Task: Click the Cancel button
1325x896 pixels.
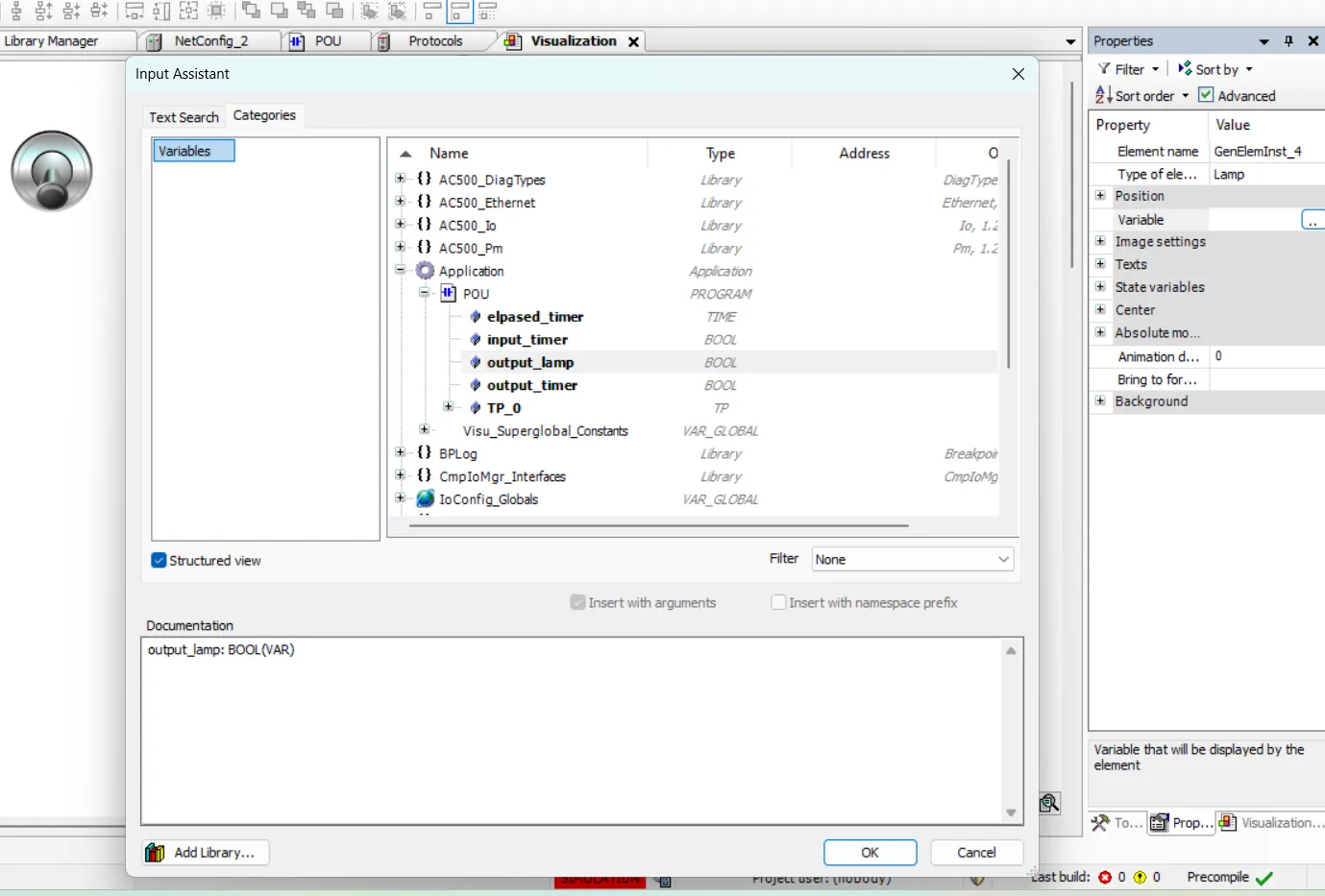Action: click(976, 853)
